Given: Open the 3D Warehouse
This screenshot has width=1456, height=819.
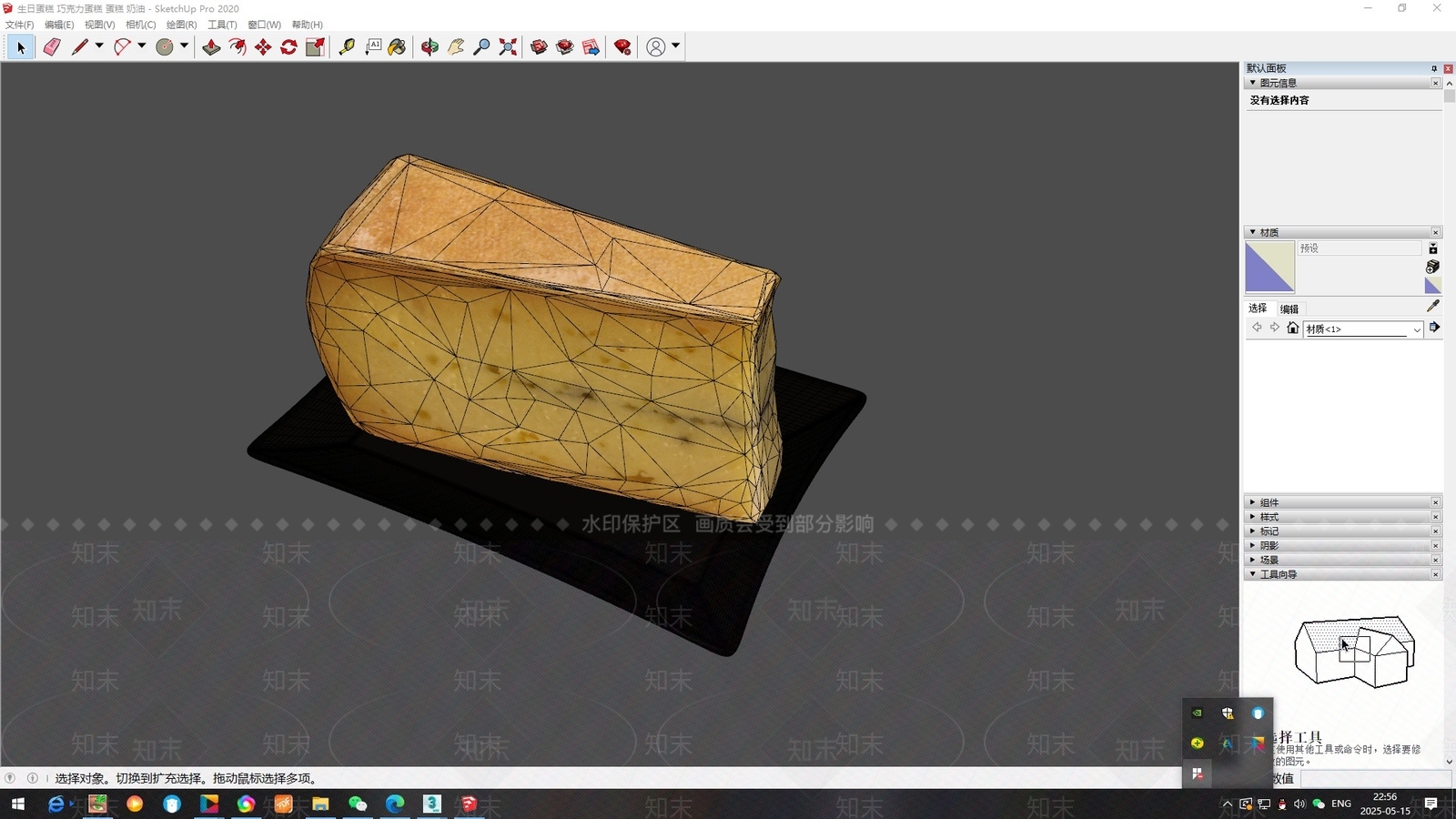Looking at the screenshot, I should click(x=539, y=47).
